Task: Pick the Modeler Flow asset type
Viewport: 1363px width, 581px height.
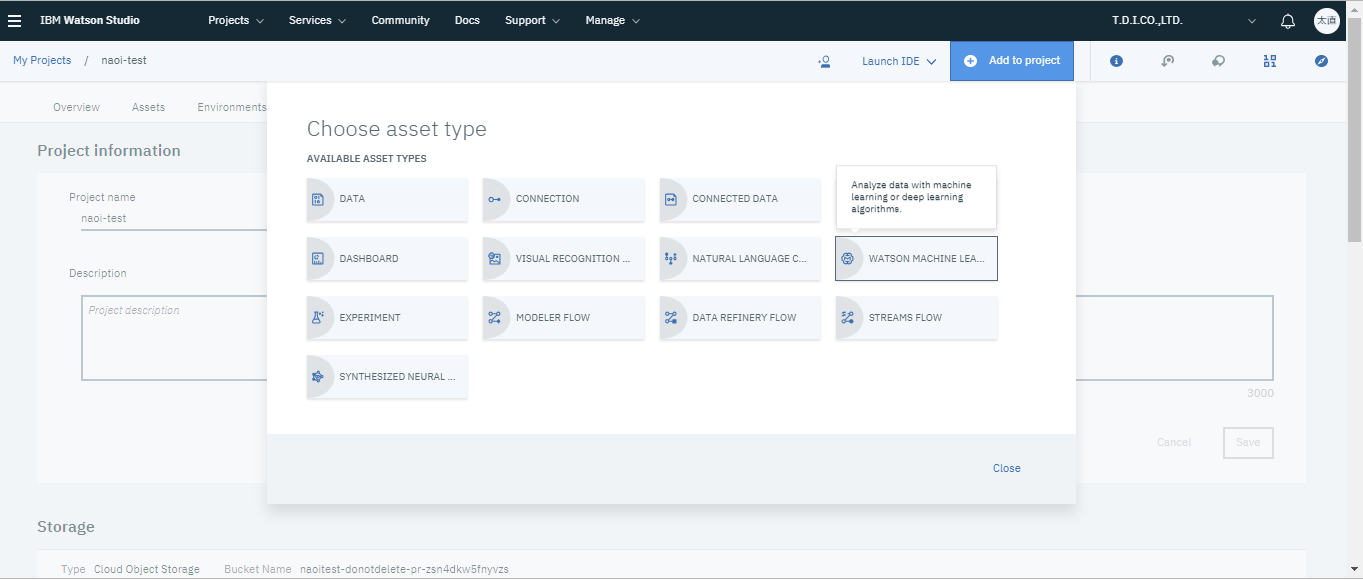Action: (x=563, y=318)
